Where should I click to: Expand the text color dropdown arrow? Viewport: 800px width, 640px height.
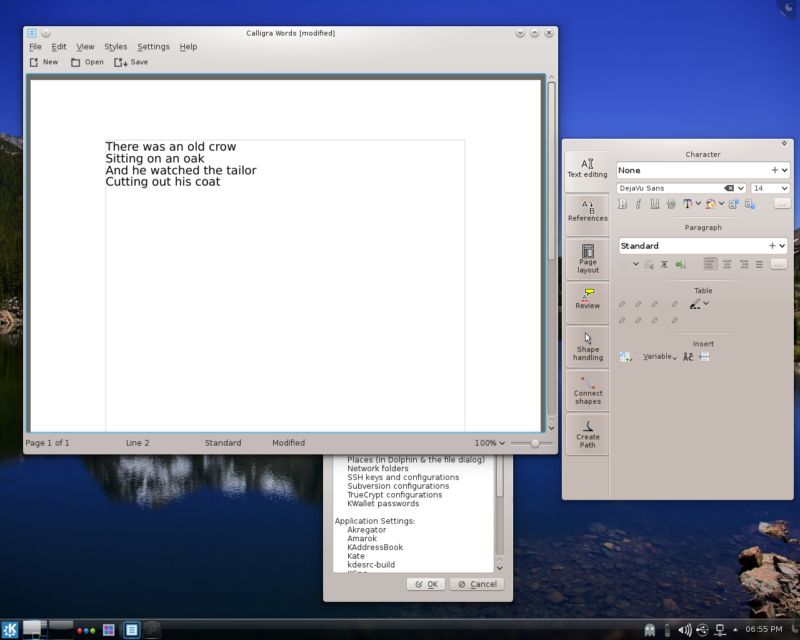pos(698,203)
